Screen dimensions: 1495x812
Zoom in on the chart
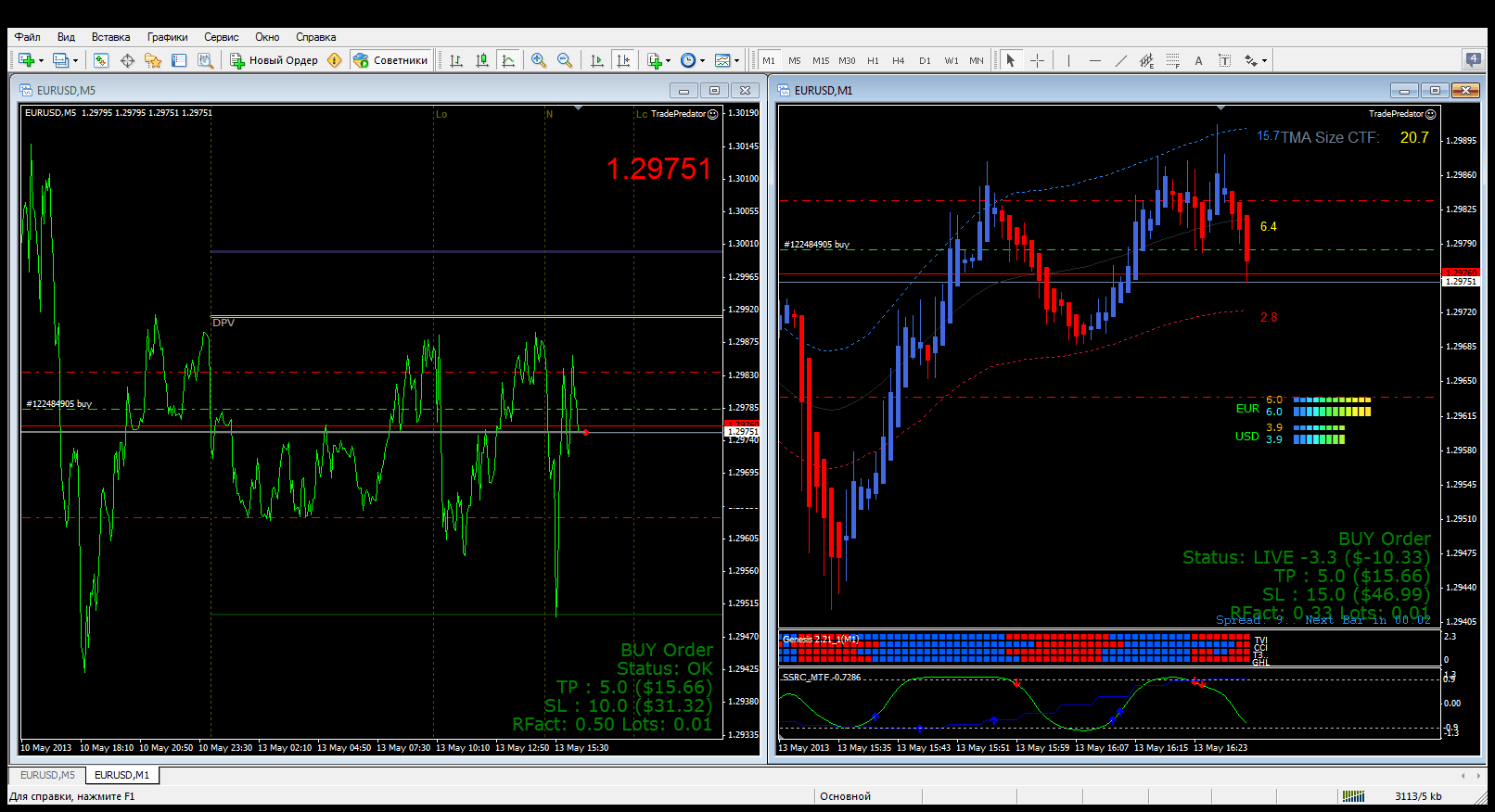(x=539, y=60)
